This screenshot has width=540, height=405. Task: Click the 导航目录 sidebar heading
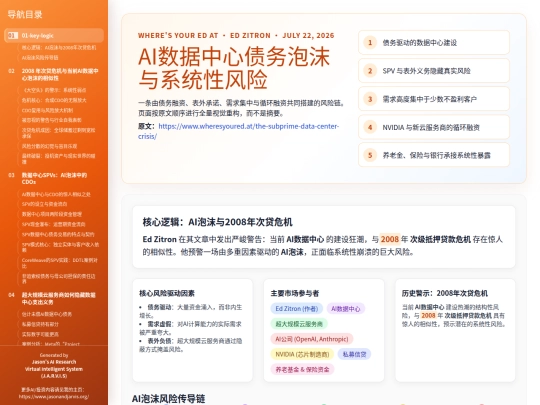click(25, 14)
